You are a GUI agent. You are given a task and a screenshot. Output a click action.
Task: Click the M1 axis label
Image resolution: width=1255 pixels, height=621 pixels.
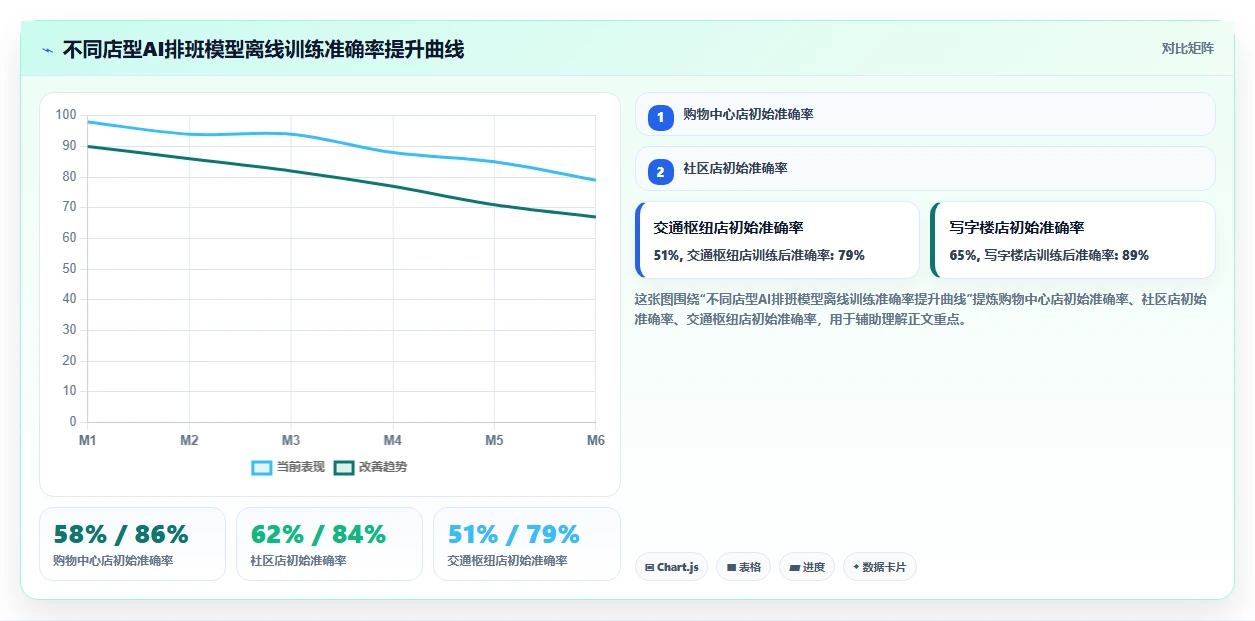coord(88,440)
